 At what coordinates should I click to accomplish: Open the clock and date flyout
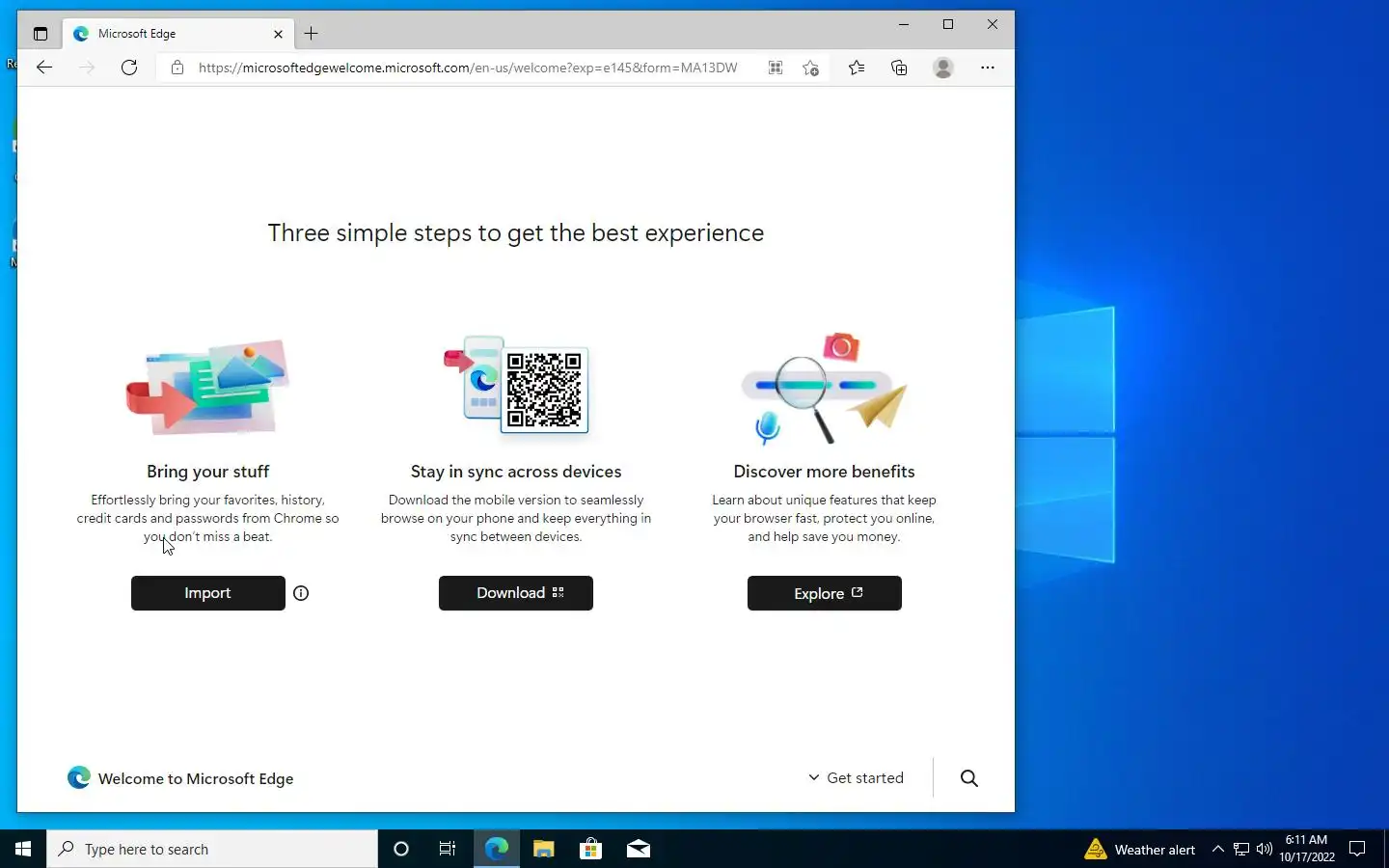[1307, 849]
